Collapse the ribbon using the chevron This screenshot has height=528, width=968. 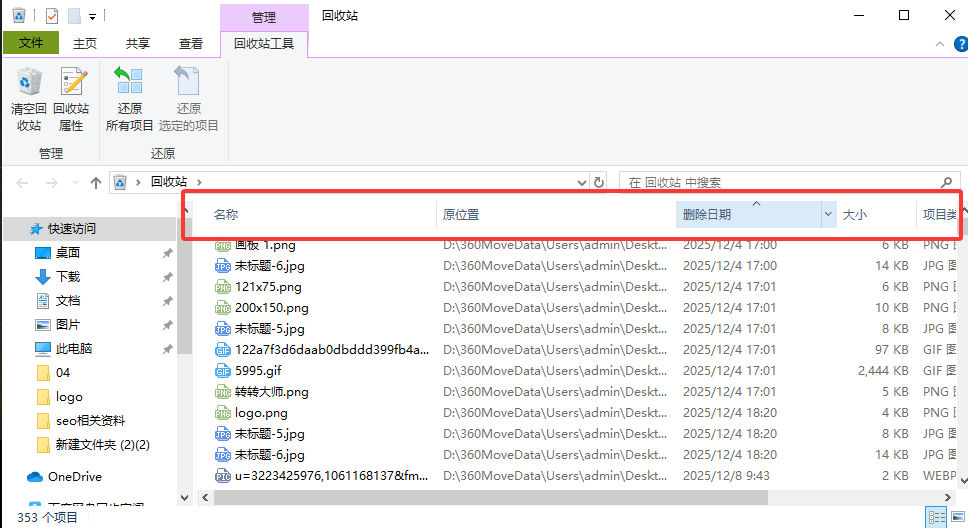tap(940, 44)
